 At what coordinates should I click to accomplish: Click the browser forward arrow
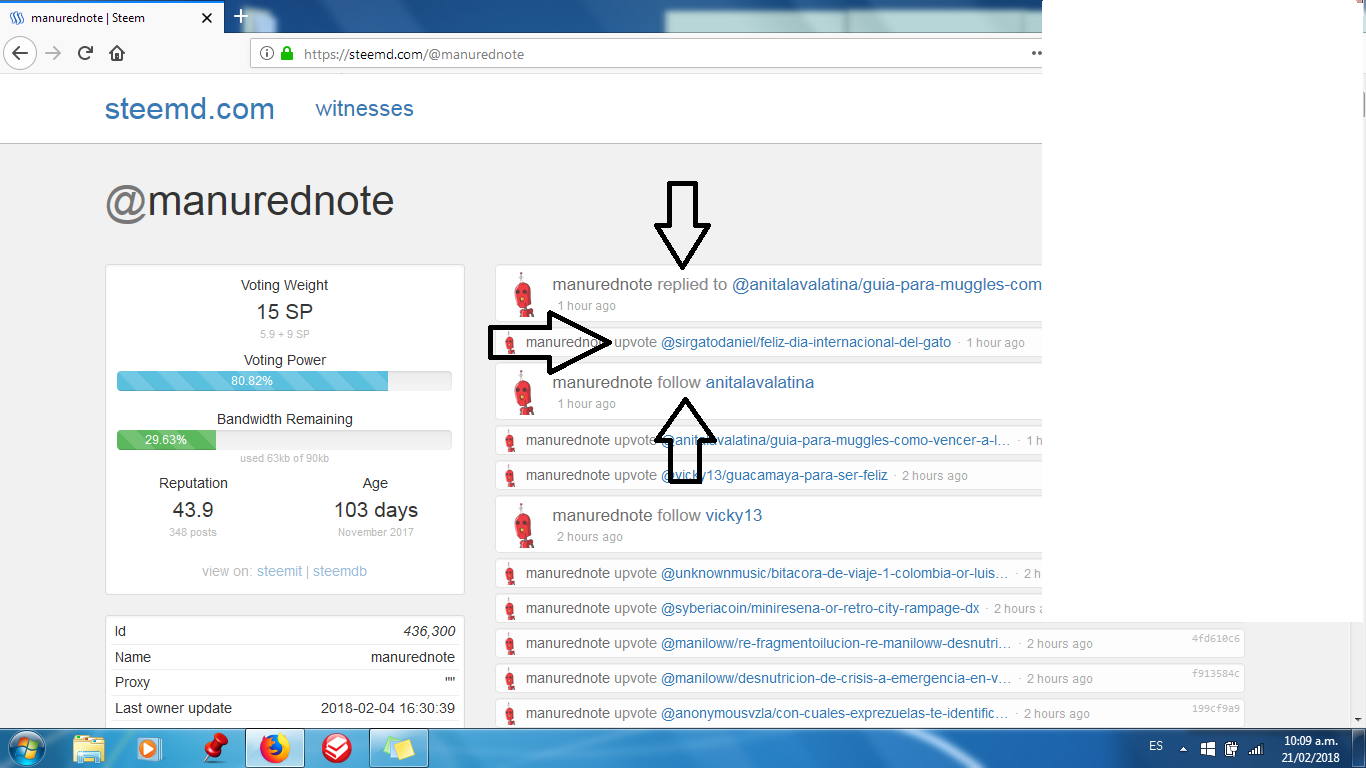tap(54, 53)
